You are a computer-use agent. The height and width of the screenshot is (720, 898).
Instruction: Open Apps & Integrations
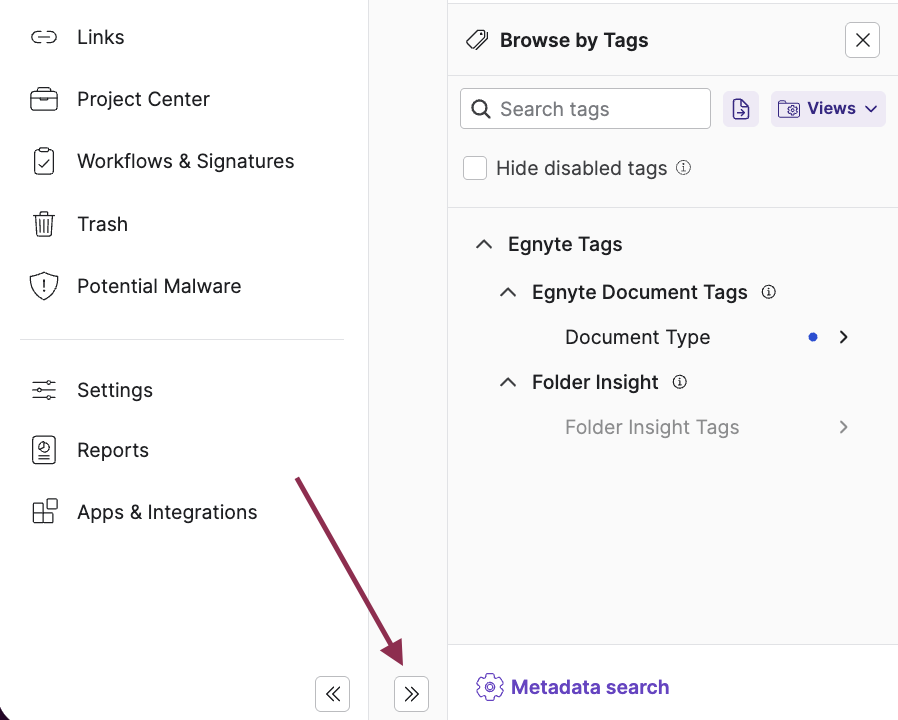click(166, 511)
